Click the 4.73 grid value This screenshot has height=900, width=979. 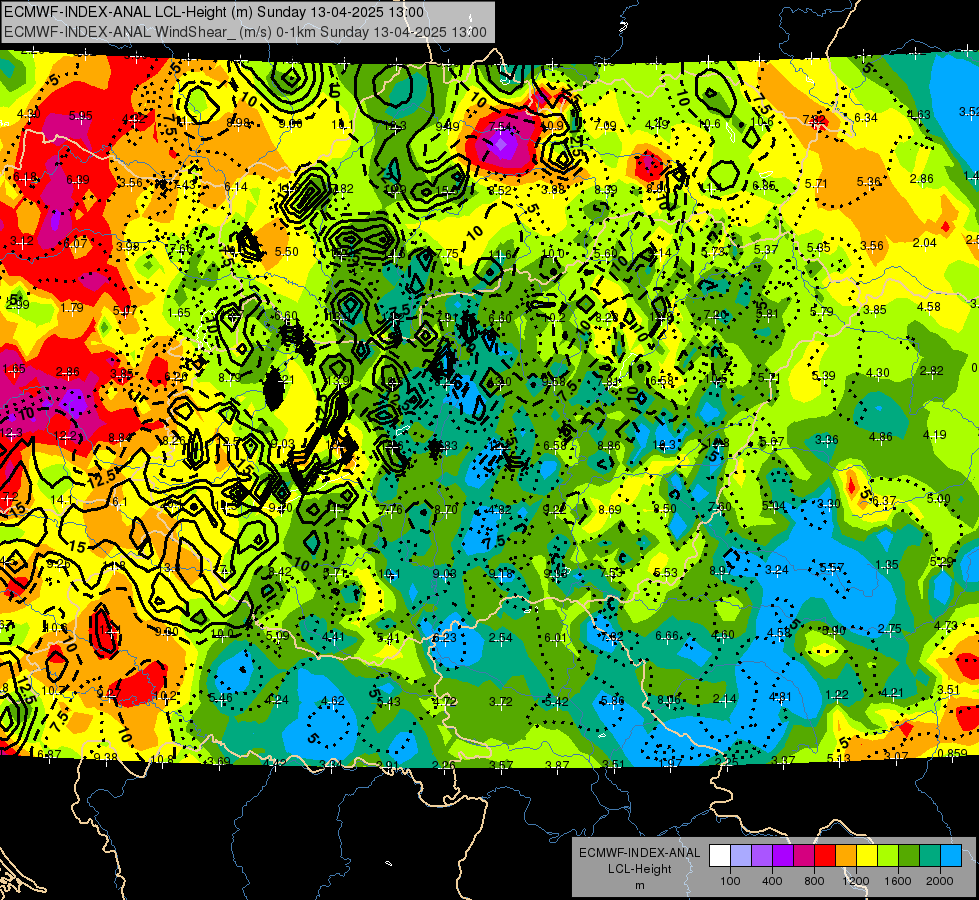point(946,625)
